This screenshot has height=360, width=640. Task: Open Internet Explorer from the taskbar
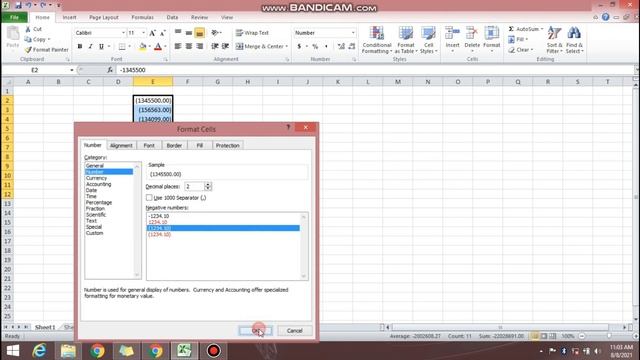point(40,351)
